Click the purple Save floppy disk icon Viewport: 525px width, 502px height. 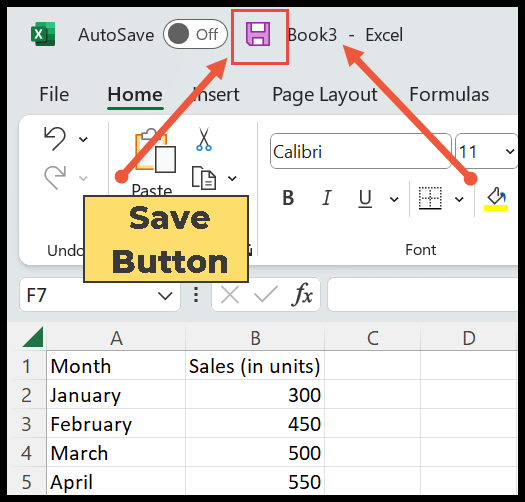pyautogui.click(x=258, y=34)
